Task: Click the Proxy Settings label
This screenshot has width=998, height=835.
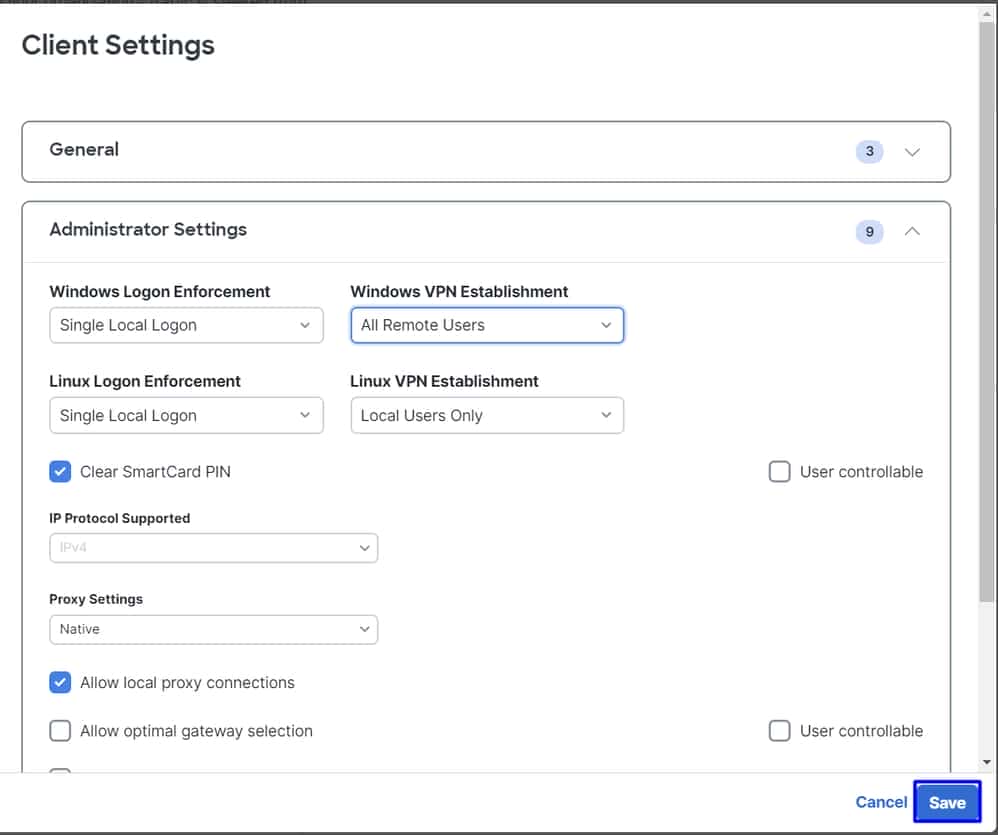Action: tap(96, 599)
